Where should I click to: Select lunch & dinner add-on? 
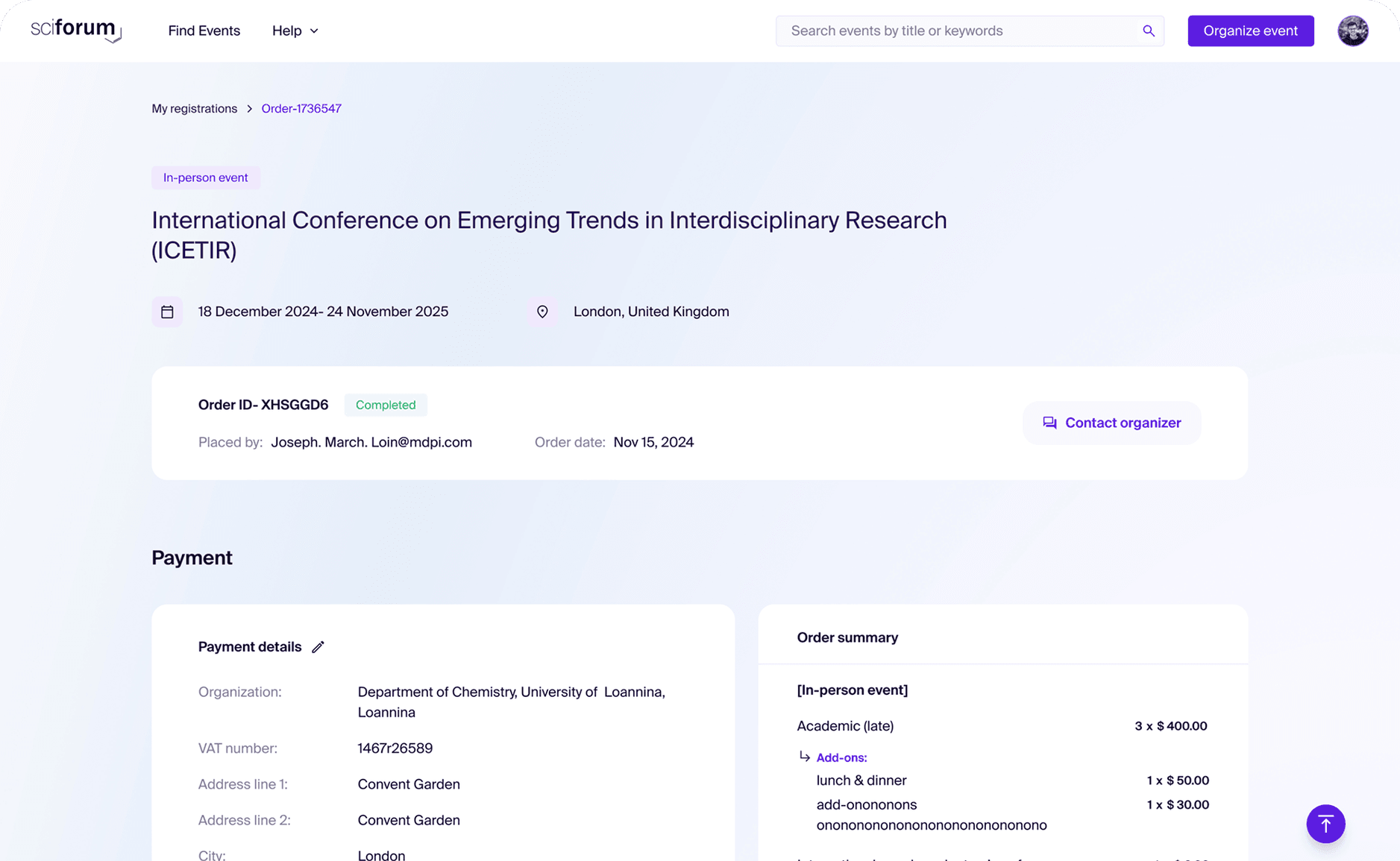(861, 780)
